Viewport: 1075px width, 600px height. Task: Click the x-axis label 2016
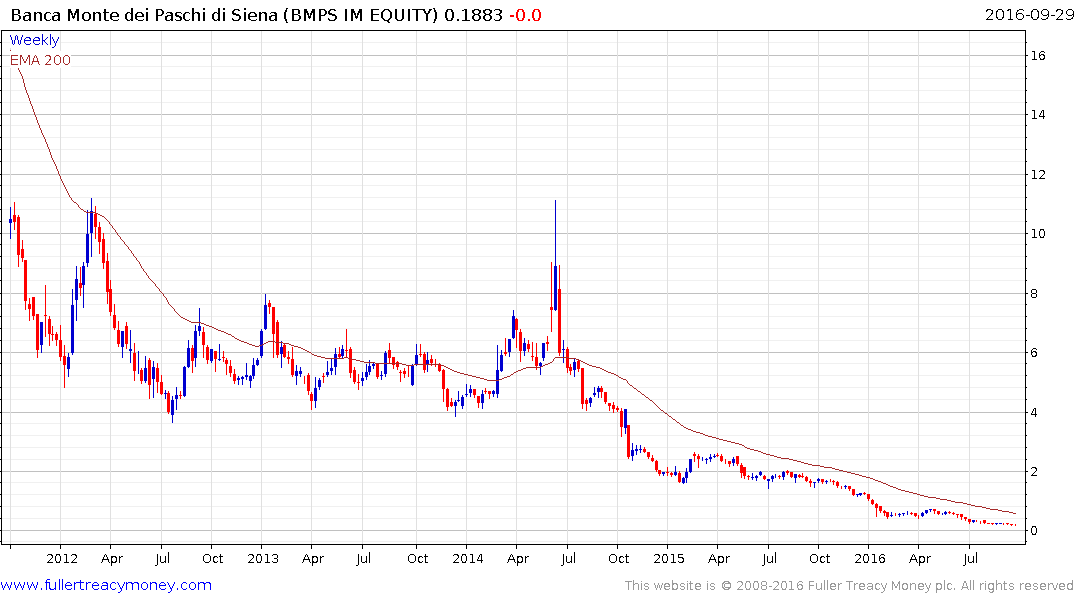[870, 558]
